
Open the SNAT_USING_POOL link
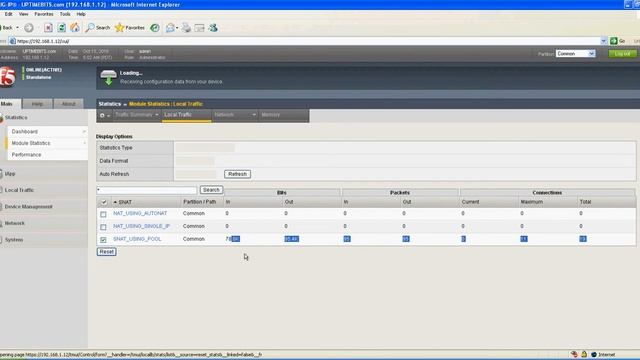(x=137, y=239)
